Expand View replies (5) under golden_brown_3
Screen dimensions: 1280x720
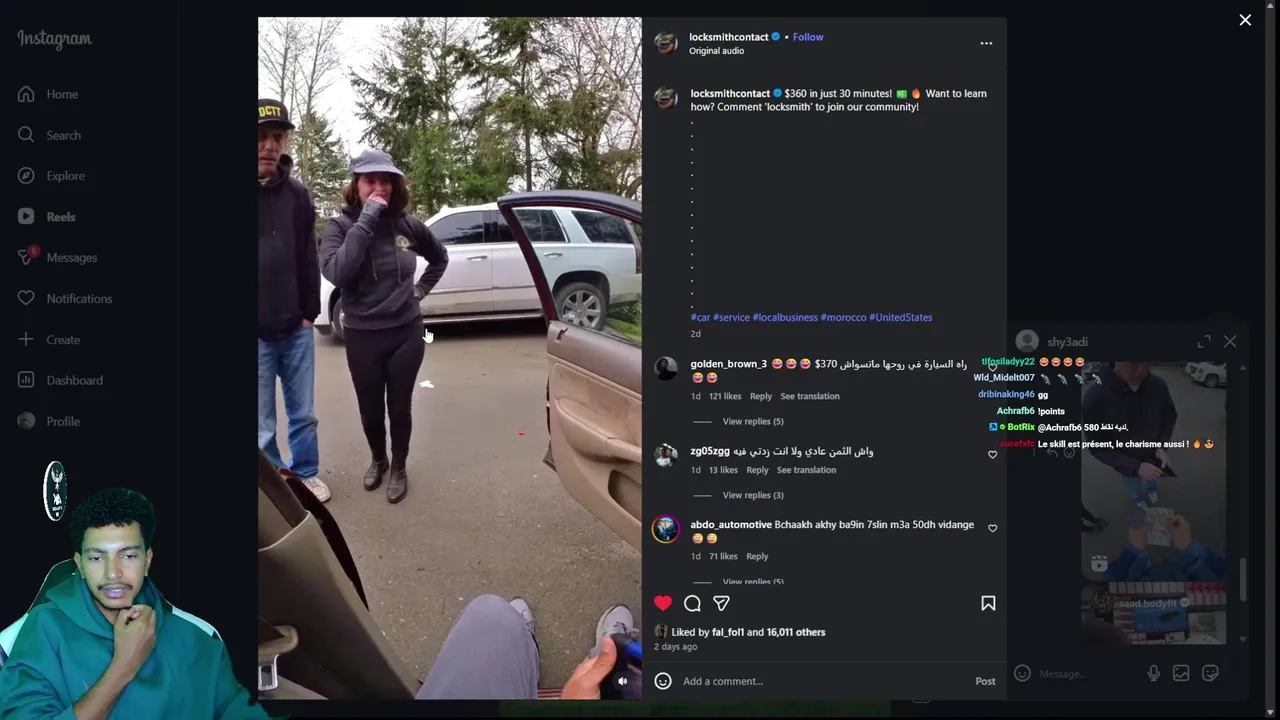pos(753,421)
